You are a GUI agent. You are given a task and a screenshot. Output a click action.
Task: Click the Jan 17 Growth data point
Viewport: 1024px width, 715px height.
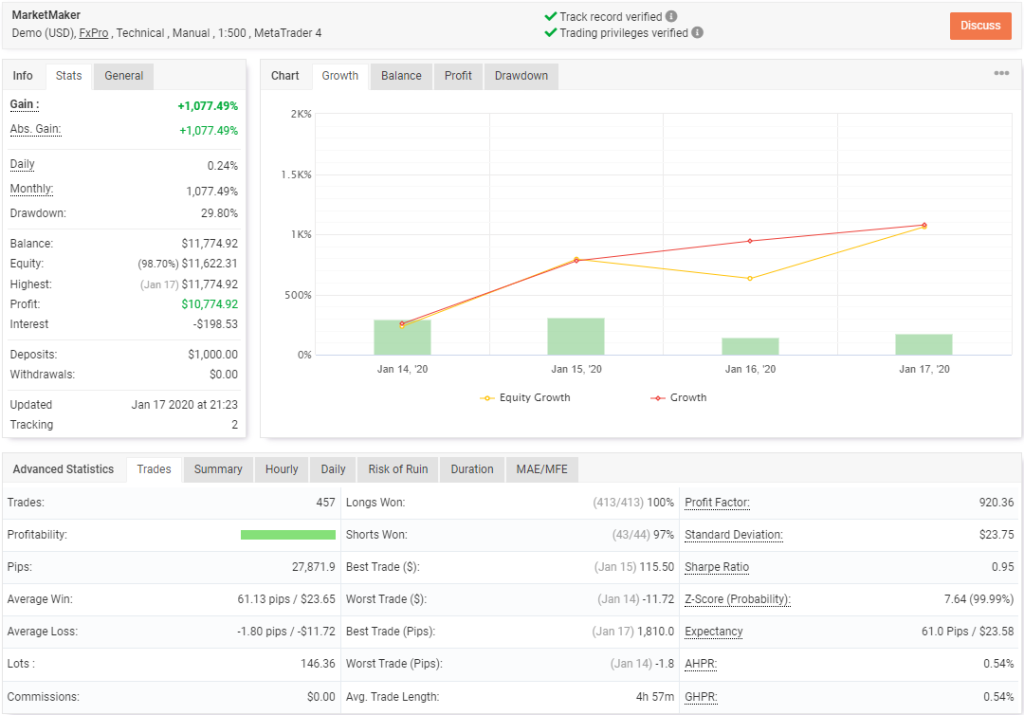click(x=924, y=225)
